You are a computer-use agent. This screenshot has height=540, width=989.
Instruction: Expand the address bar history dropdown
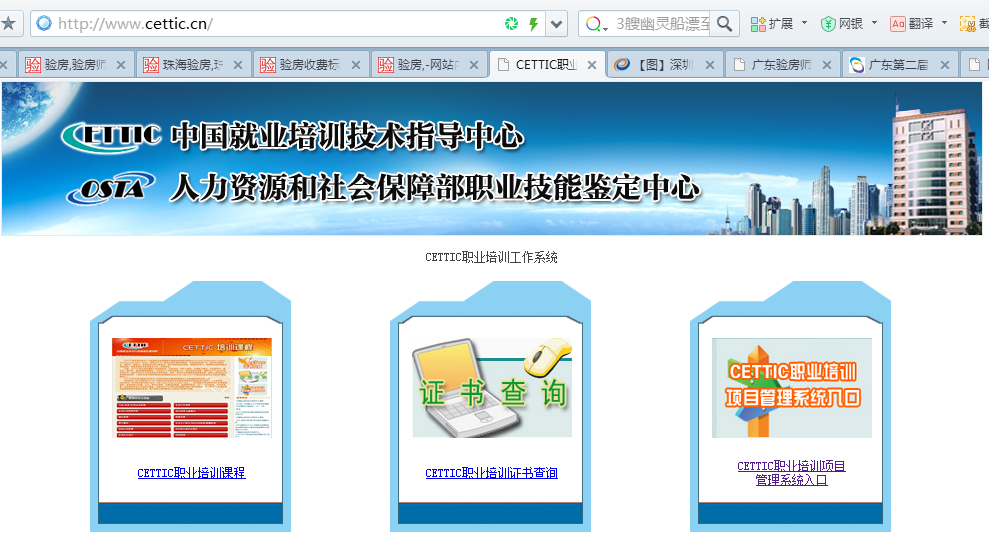[556, 24]
